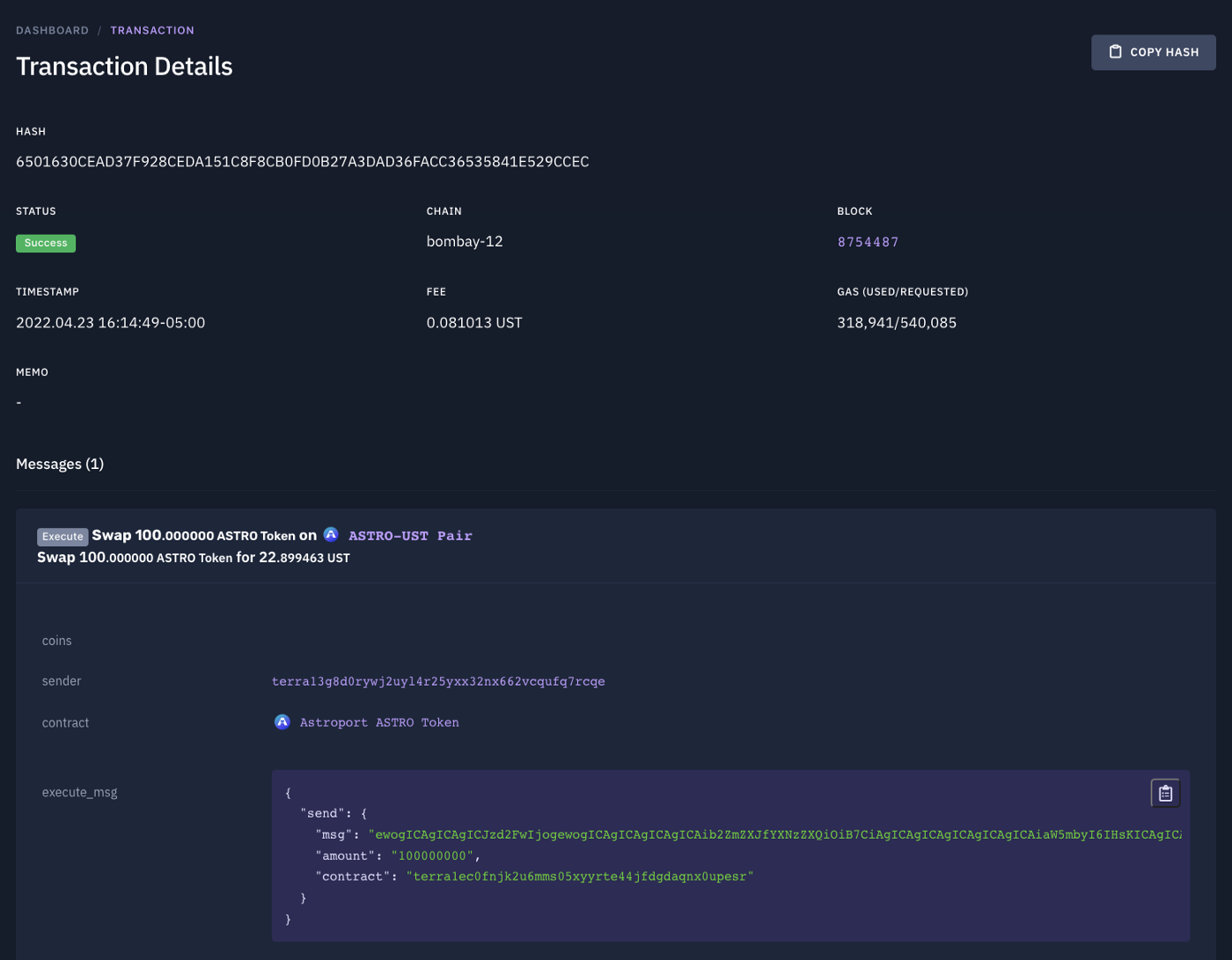Click the Astroport icon next to contract
The image size is (1232, 960).
click(x=282, y=722)
